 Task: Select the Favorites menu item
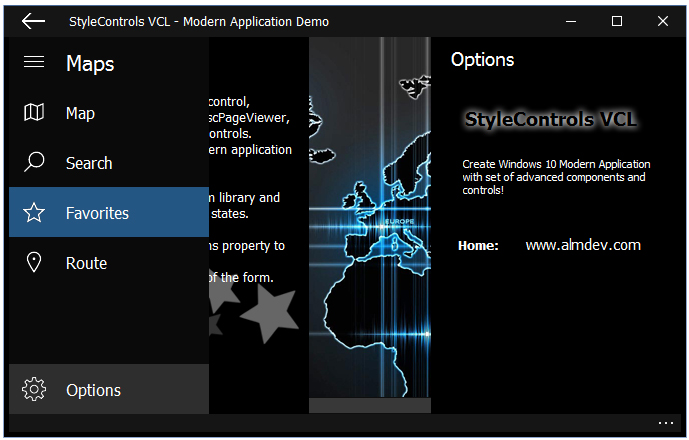[x=109, y=212]
